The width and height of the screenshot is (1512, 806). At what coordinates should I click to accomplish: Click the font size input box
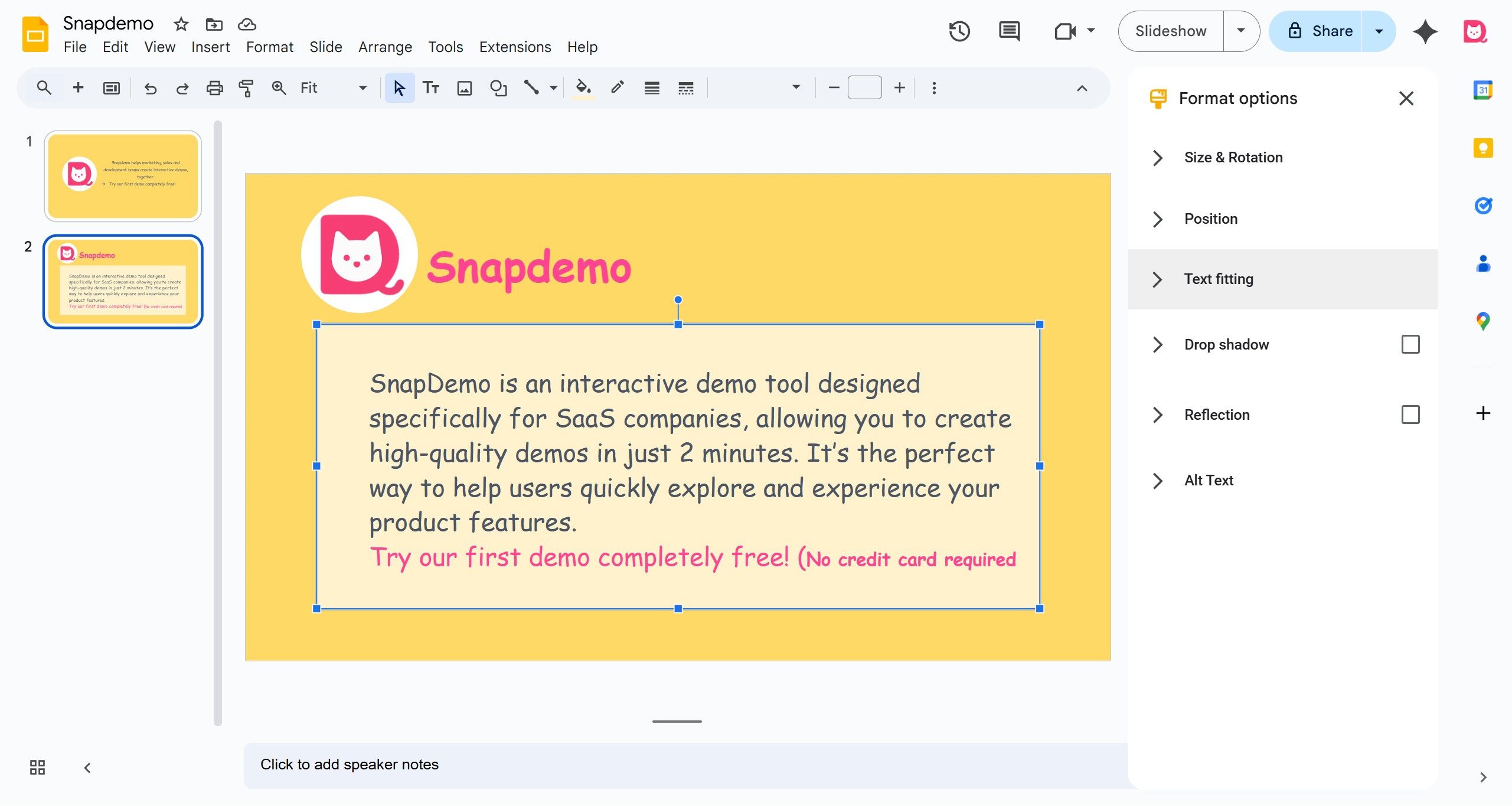click(x=865, y=88)
